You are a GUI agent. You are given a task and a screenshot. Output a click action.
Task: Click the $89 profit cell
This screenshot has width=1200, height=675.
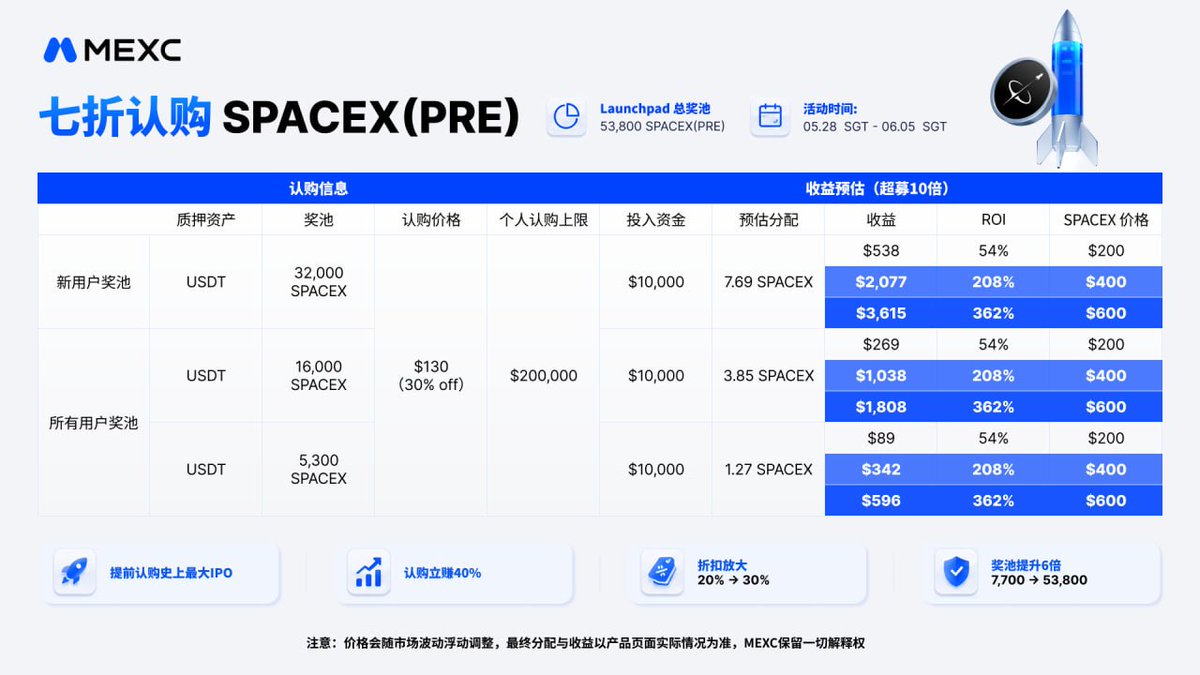pyautogui.click(x=881, y=438)
